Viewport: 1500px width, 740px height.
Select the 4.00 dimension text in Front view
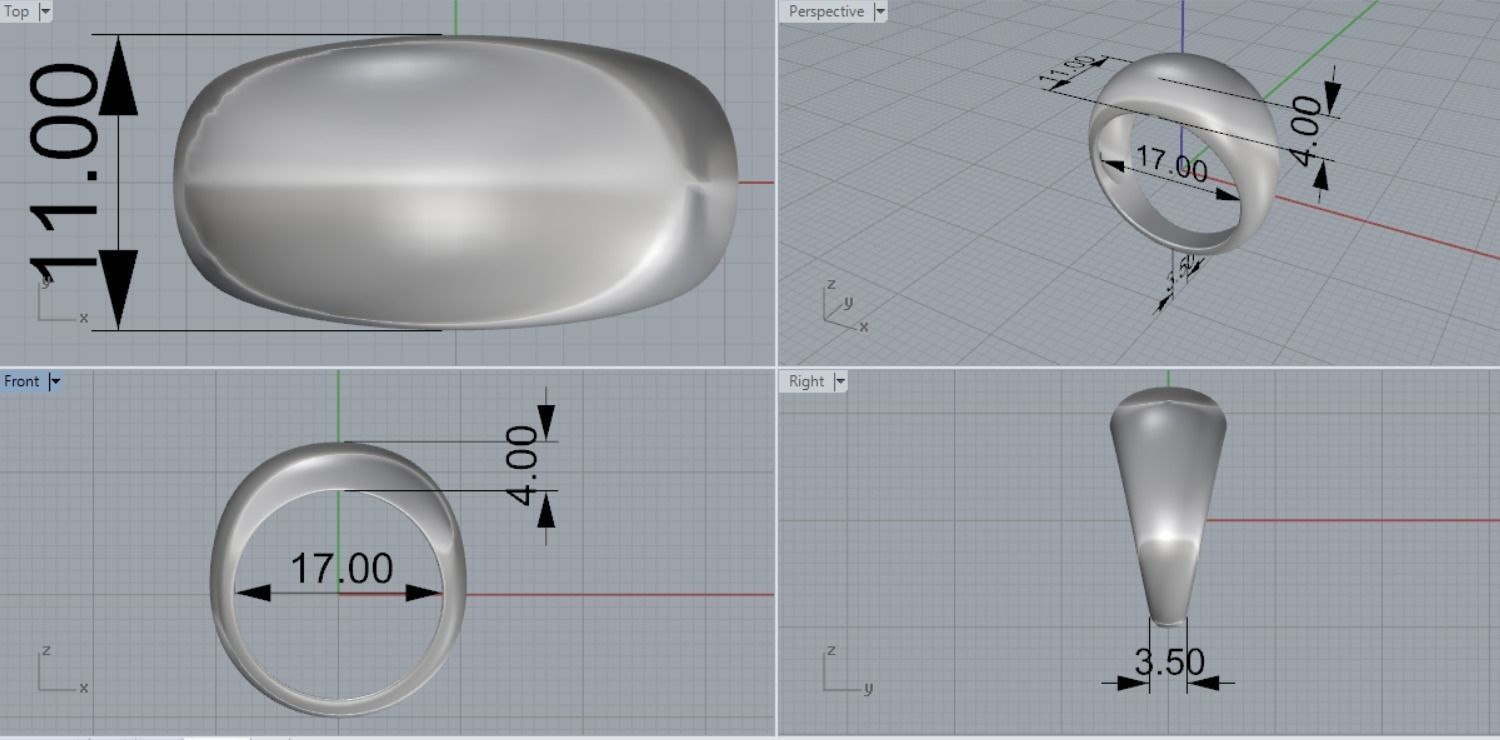coord(524,465)
